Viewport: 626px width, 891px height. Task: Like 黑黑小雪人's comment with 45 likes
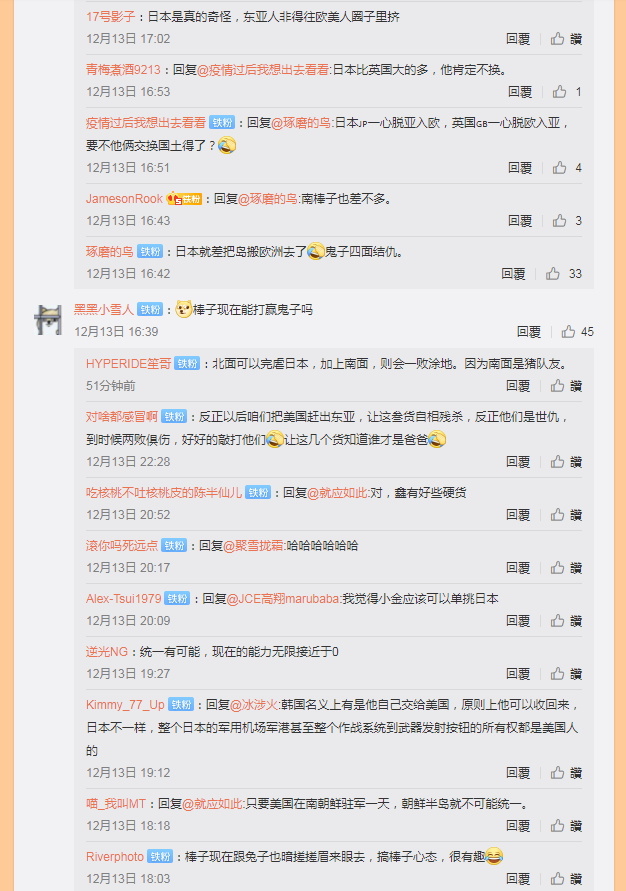click(577, 332)
